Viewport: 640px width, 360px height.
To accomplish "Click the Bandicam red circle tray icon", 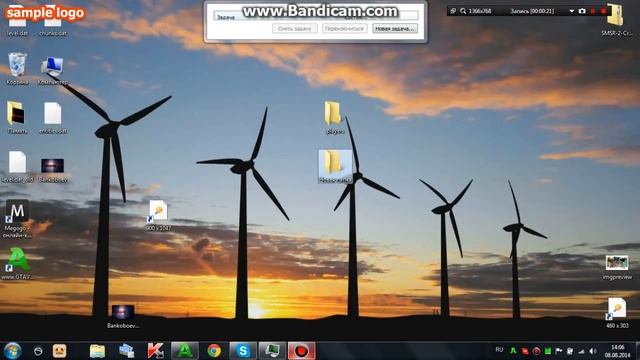I will coord(536,351).
